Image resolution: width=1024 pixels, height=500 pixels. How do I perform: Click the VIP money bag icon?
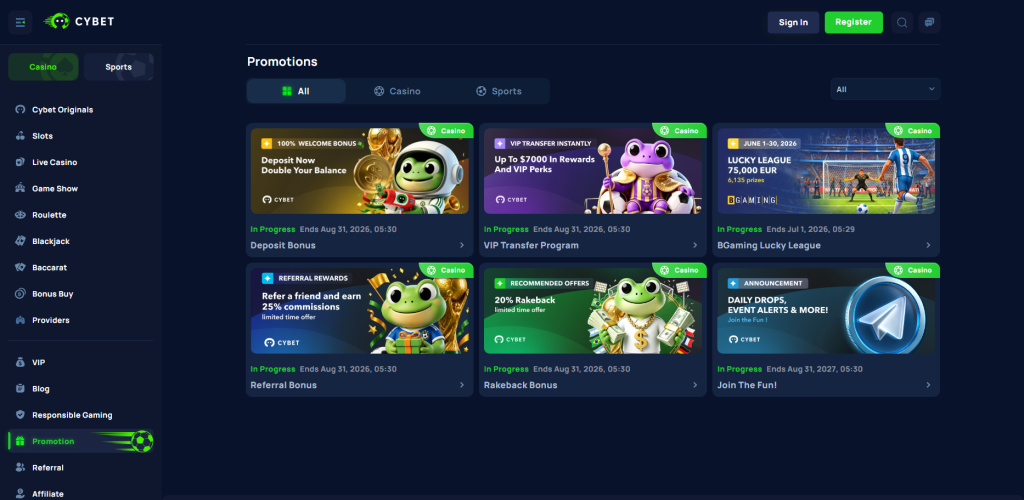click(20, 362)
